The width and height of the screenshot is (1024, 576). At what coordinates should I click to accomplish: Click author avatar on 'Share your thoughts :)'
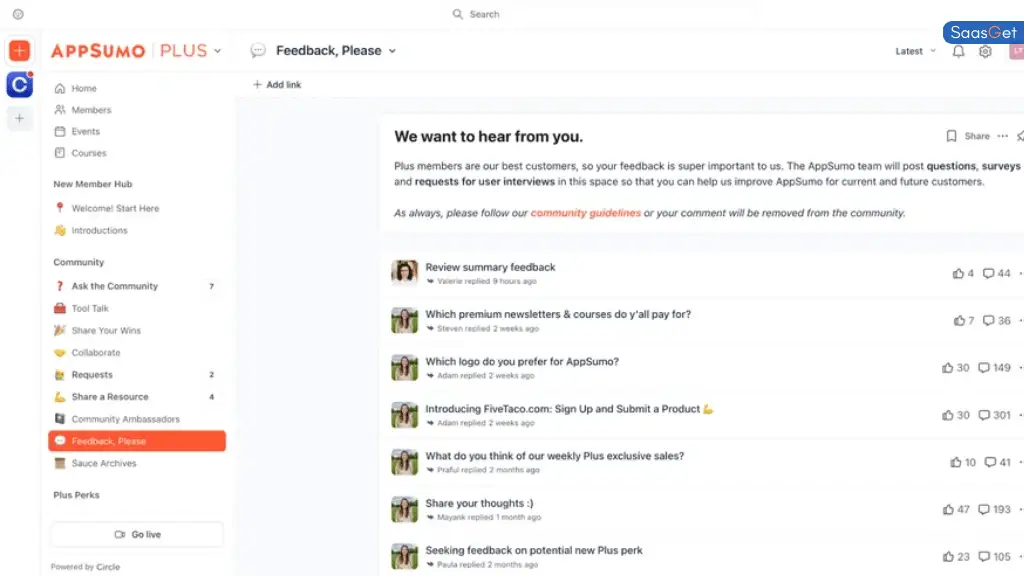[404, 509]
